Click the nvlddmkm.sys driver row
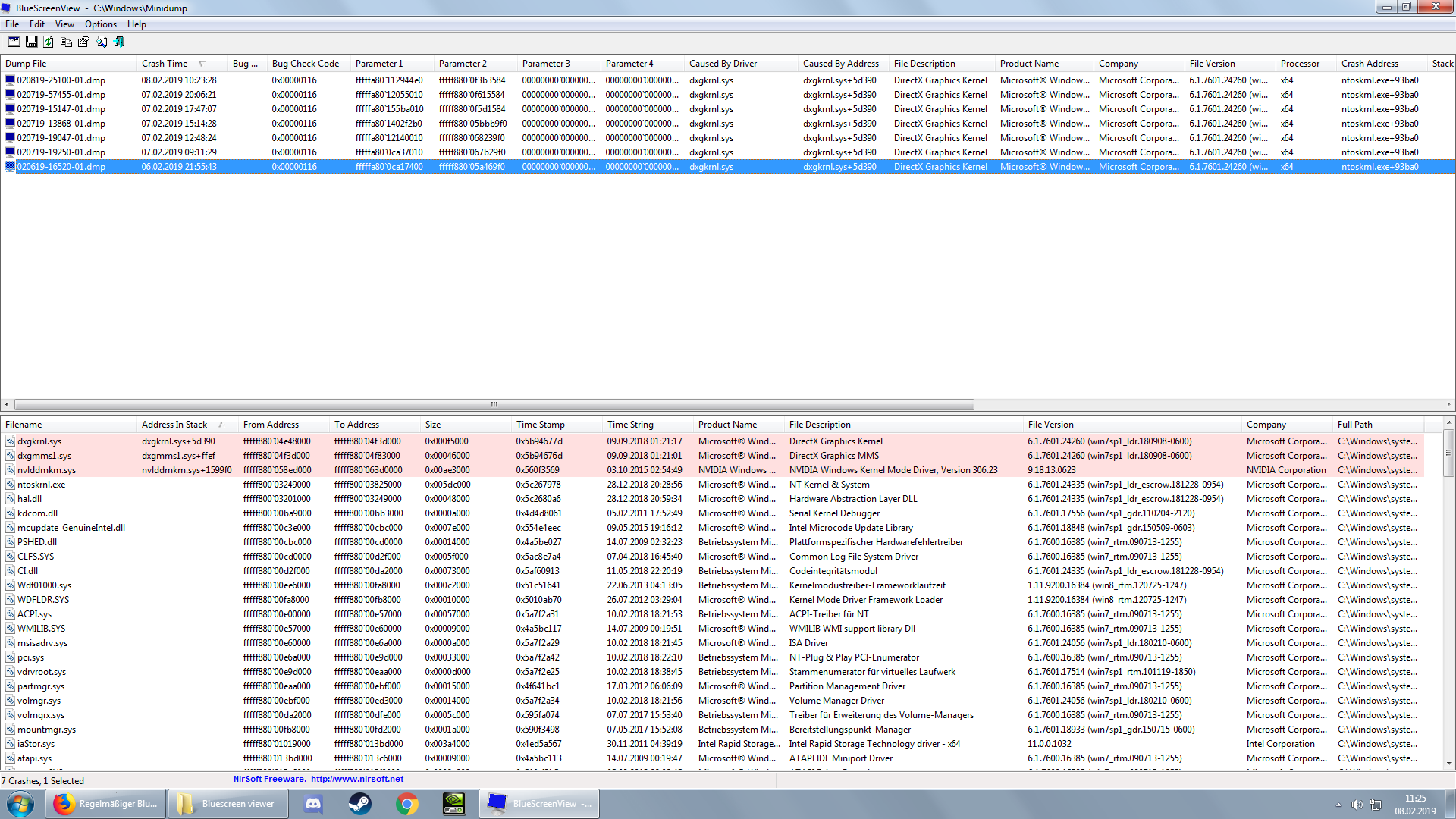 [46, 470]
